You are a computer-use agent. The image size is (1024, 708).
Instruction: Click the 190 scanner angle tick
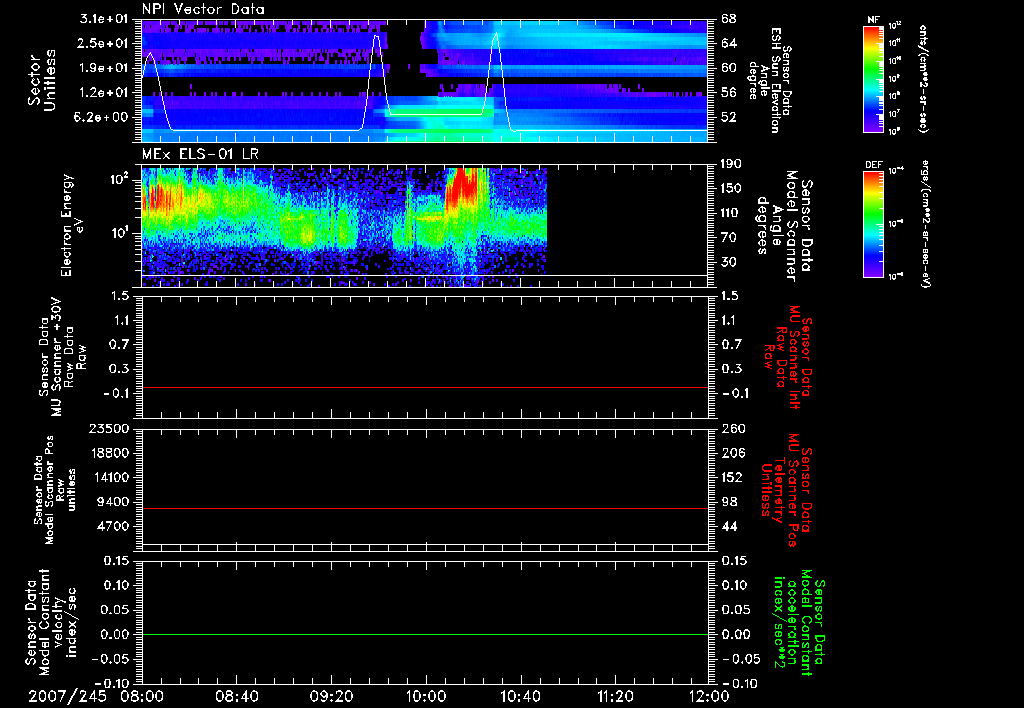[x=733, y=164]
